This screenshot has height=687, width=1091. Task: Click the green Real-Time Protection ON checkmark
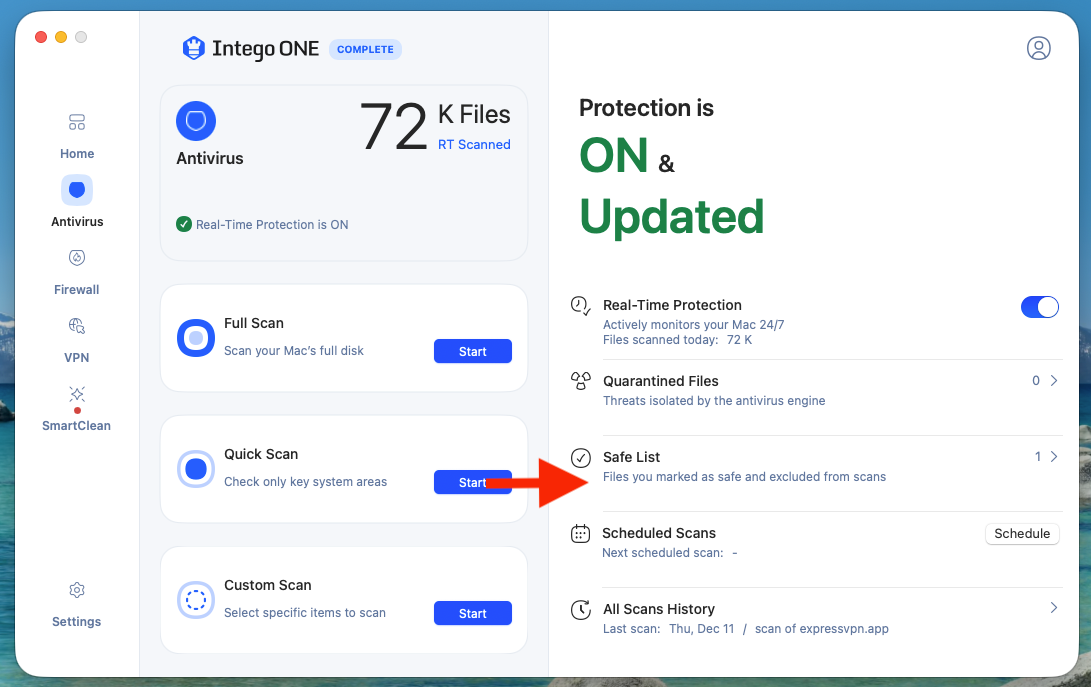pyautogui.click(x=184, y=224)
